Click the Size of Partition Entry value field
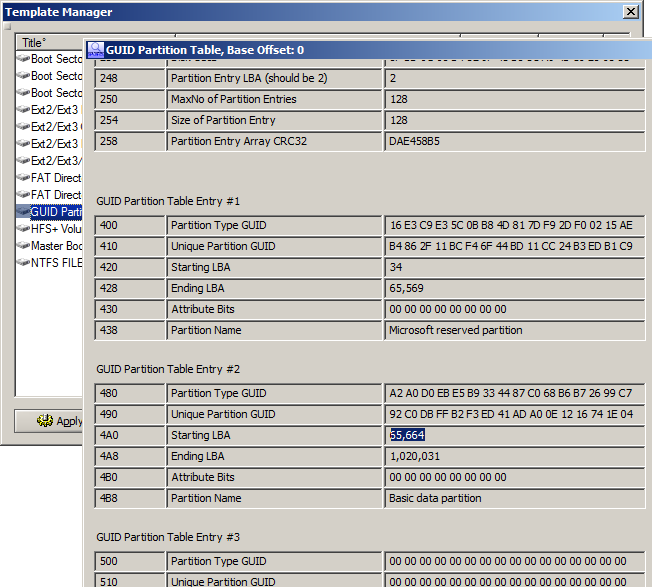The image size is (652, 587). [x=515, y=120]
